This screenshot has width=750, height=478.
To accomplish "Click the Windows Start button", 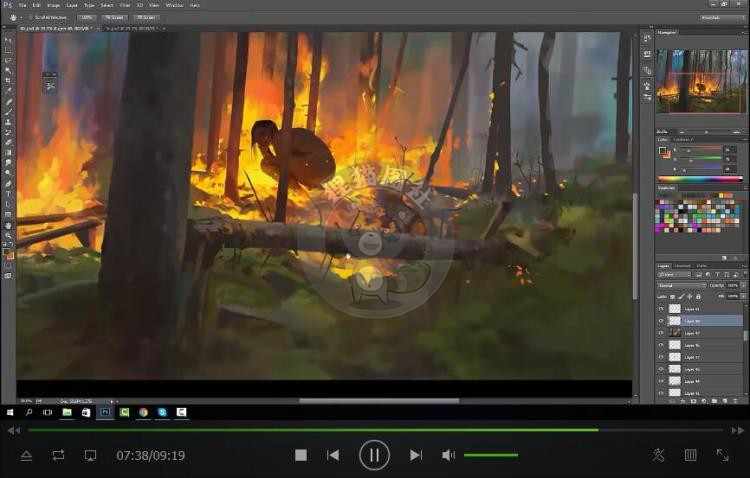I will (10, 412).
